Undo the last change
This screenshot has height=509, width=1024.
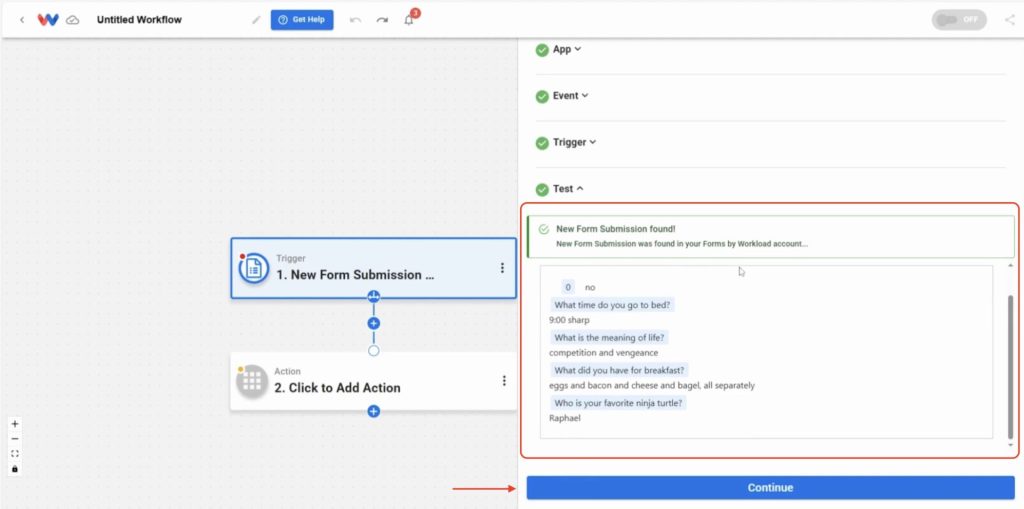coord(355,20)
